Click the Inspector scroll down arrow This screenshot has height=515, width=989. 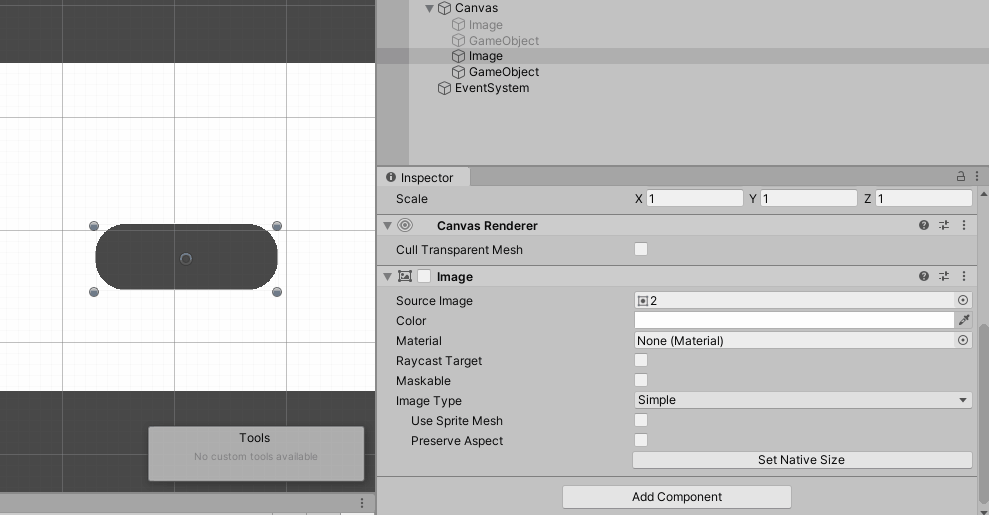click(x=984, y=511)
